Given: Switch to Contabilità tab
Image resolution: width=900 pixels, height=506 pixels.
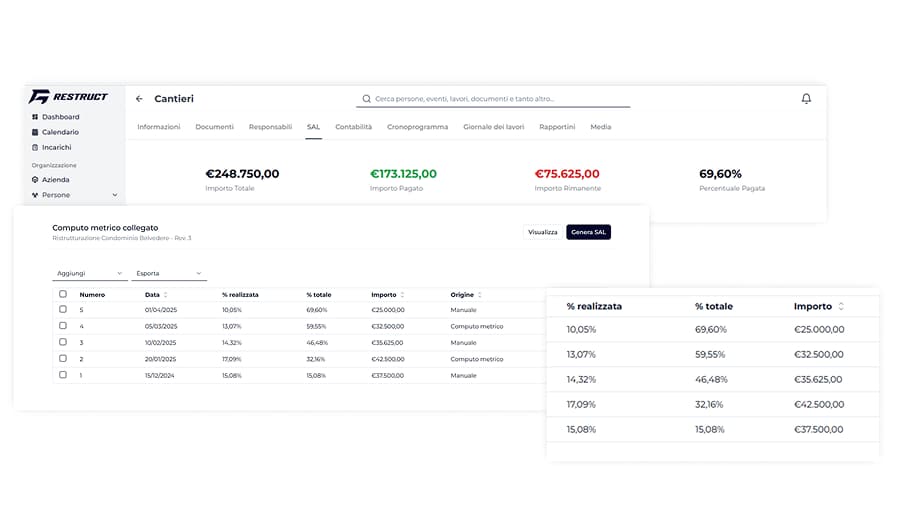Looking at the screenshot, I should (354, 127).
